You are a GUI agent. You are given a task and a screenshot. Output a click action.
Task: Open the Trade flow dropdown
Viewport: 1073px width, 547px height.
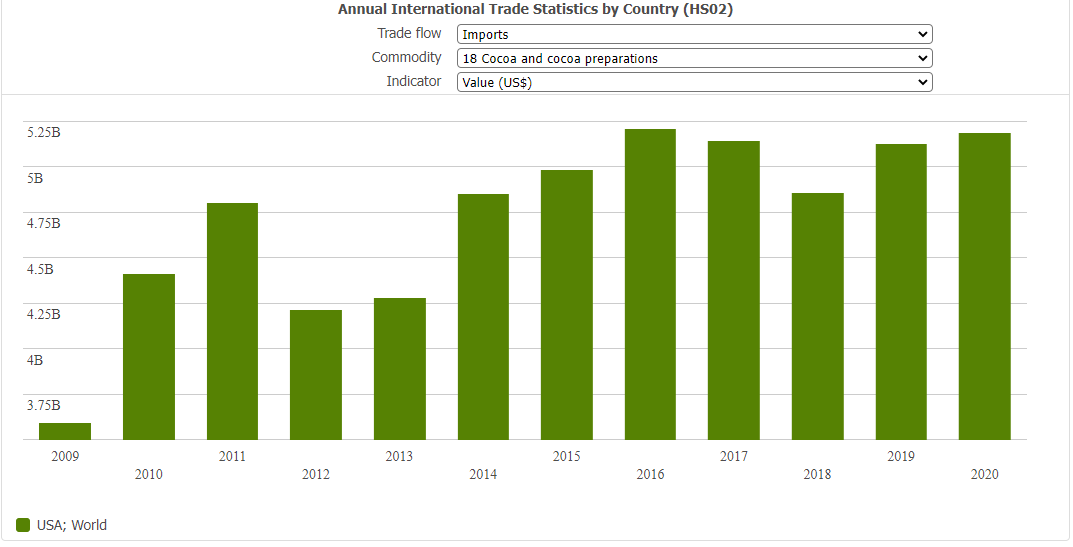(x=694, y=34)
